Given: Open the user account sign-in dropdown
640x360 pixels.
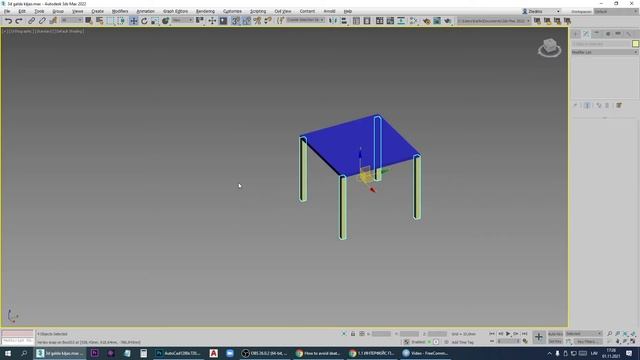Looking at the screenshot, I should [x=541, y=11].
